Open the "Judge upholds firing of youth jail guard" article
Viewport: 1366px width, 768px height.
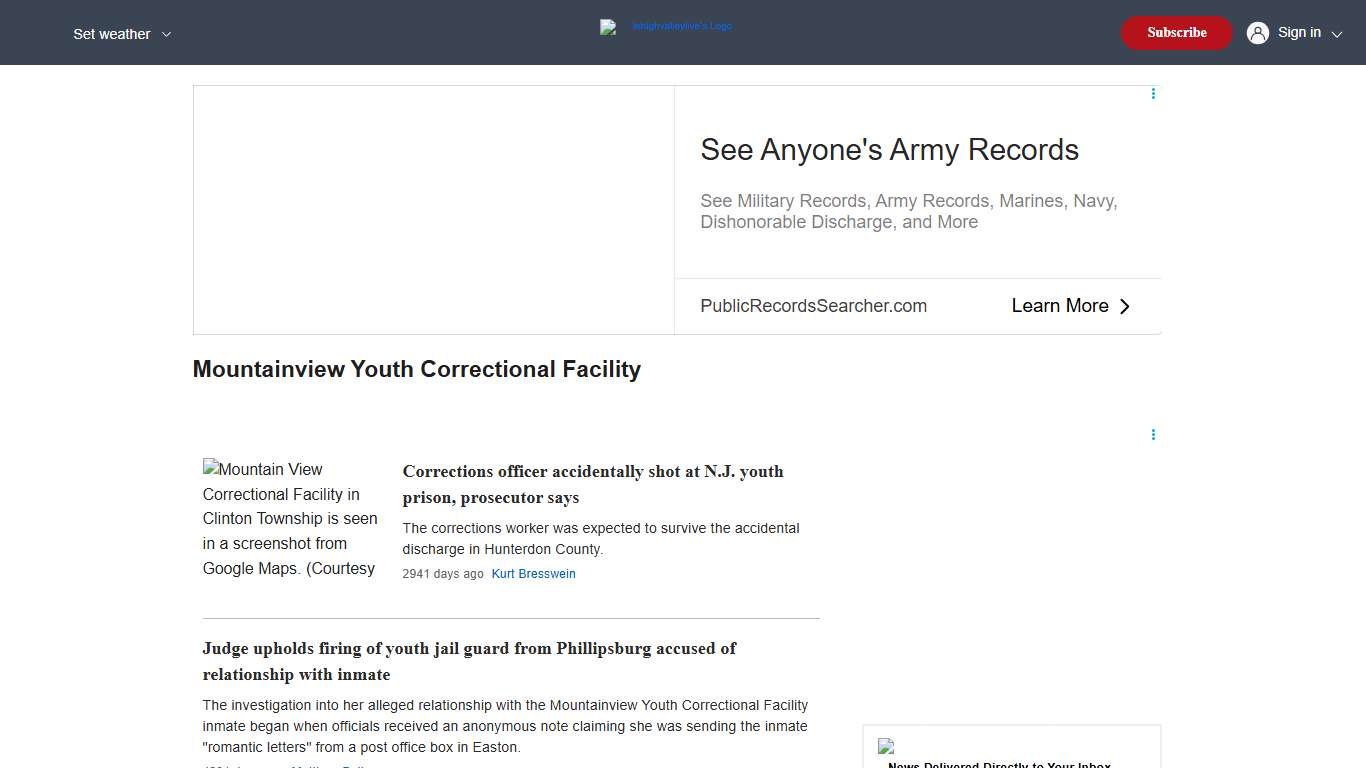pyautogui.click(x=469, y=661)
